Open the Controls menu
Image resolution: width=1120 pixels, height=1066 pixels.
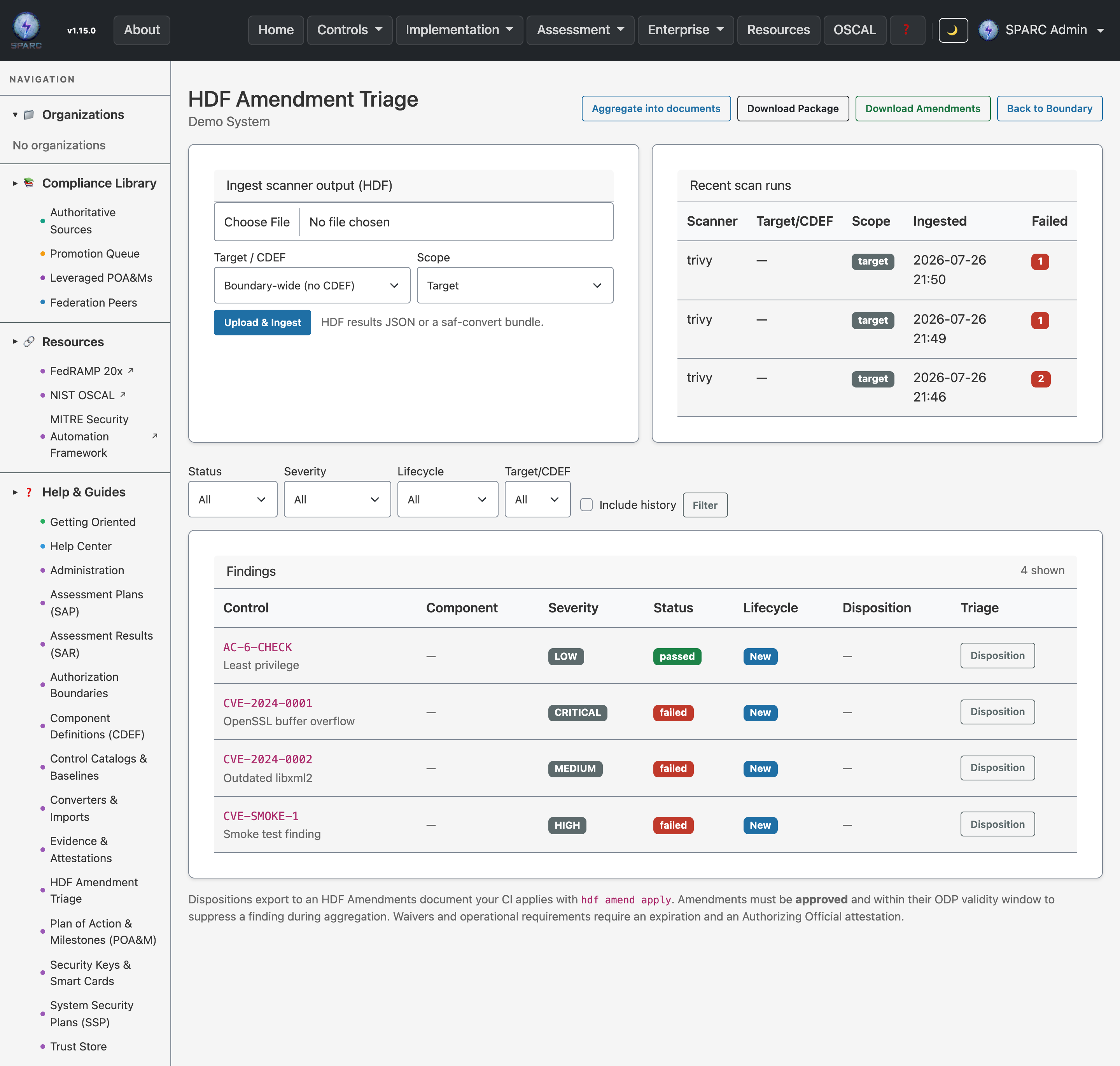(x=349, y=30)
